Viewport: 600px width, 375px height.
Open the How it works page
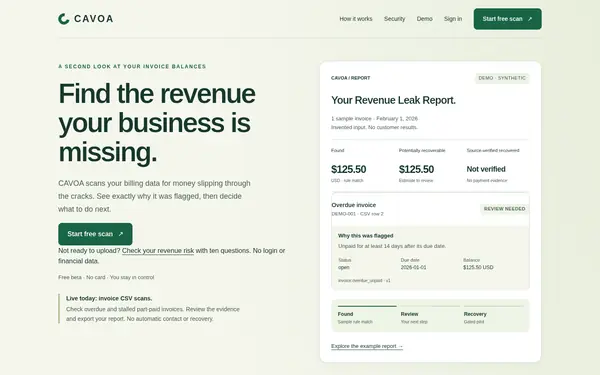point(356,19)
